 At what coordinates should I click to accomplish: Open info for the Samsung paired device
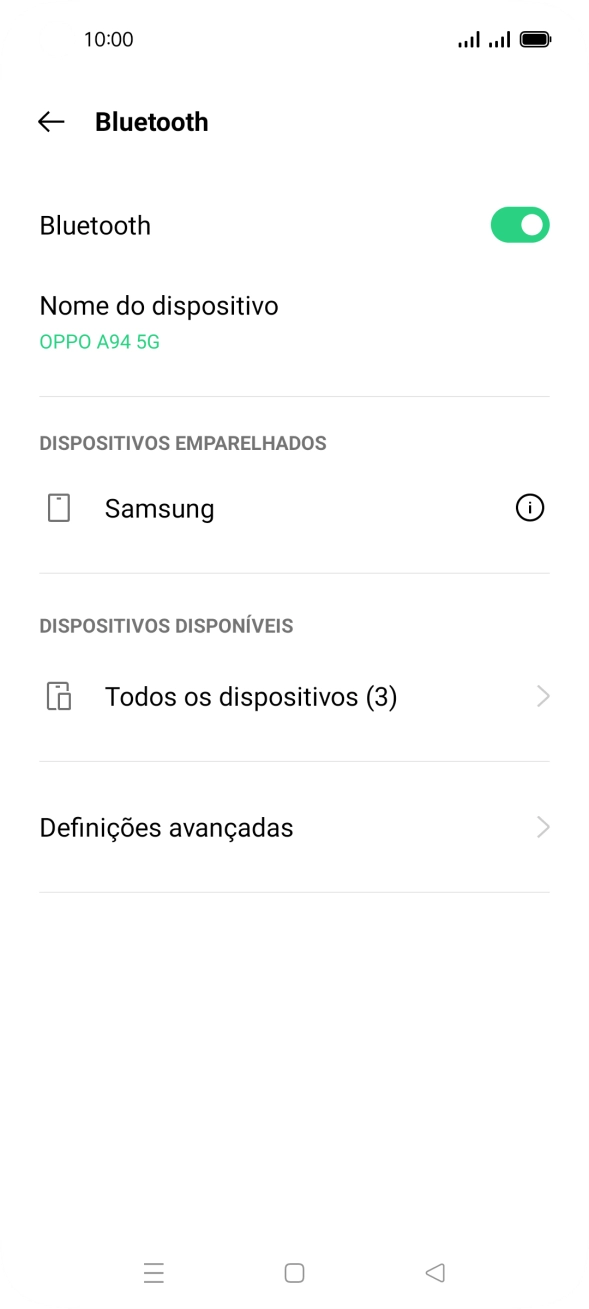531,508
